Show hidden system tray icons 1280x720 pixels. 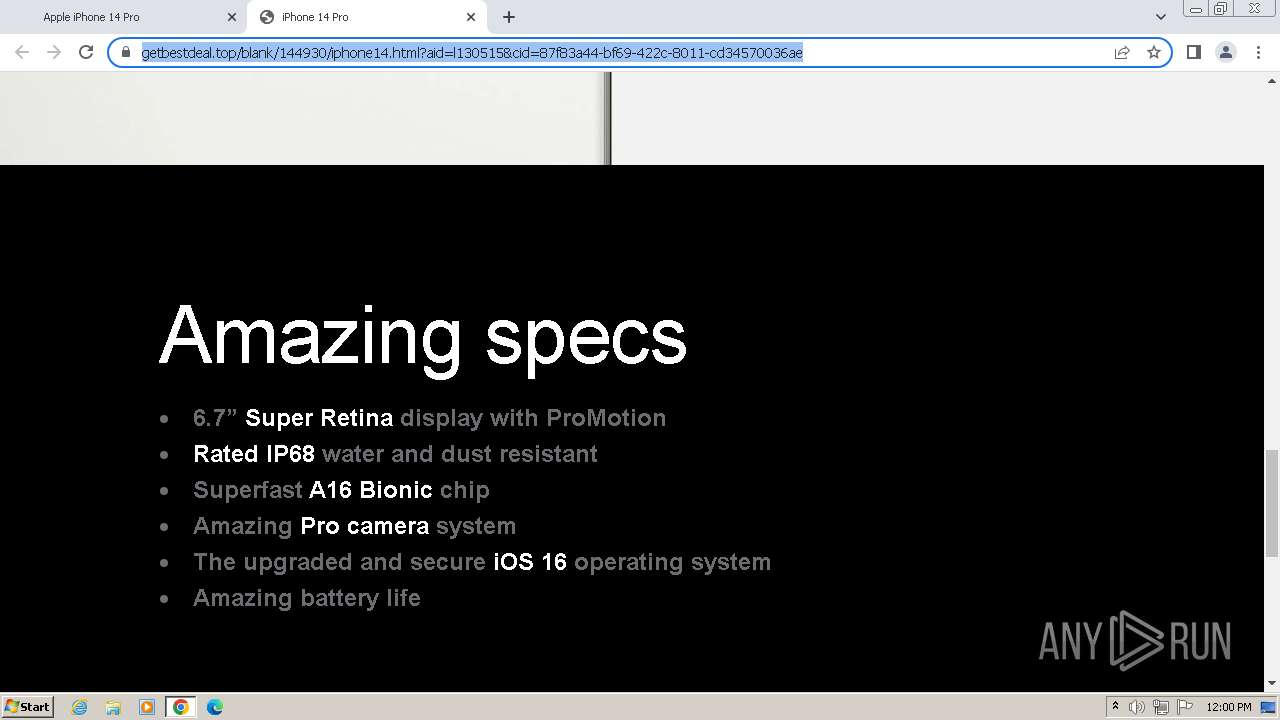[x=1115, y=707]
